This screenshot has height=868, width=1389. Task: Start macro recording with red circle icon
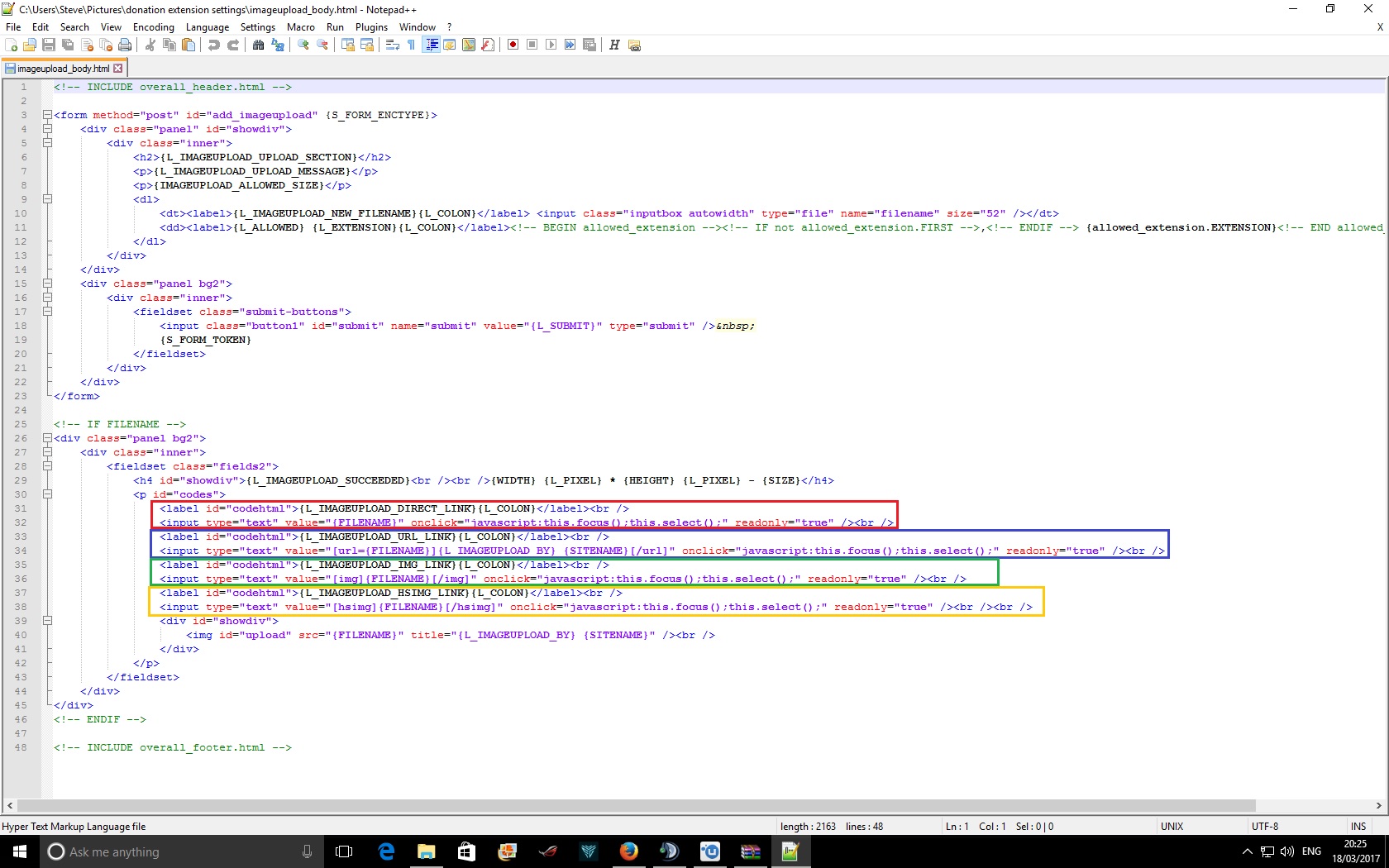click(x=513, y=45)
